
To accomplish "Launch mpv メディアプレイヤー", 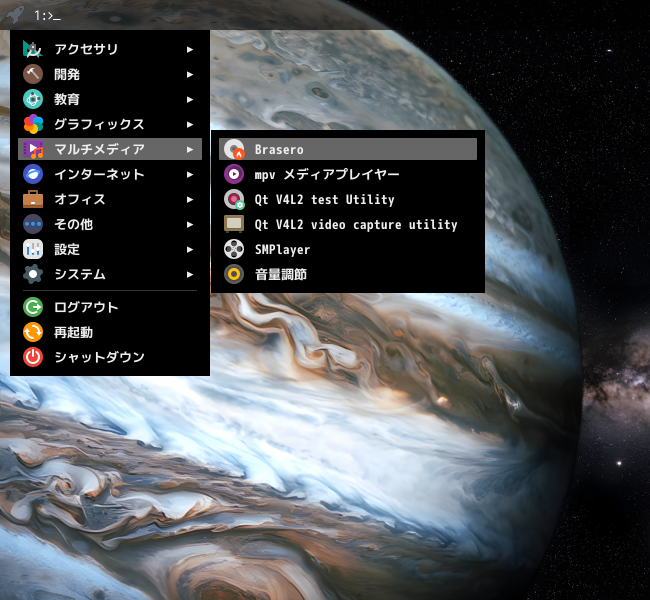I will click(x=348, y=174).
